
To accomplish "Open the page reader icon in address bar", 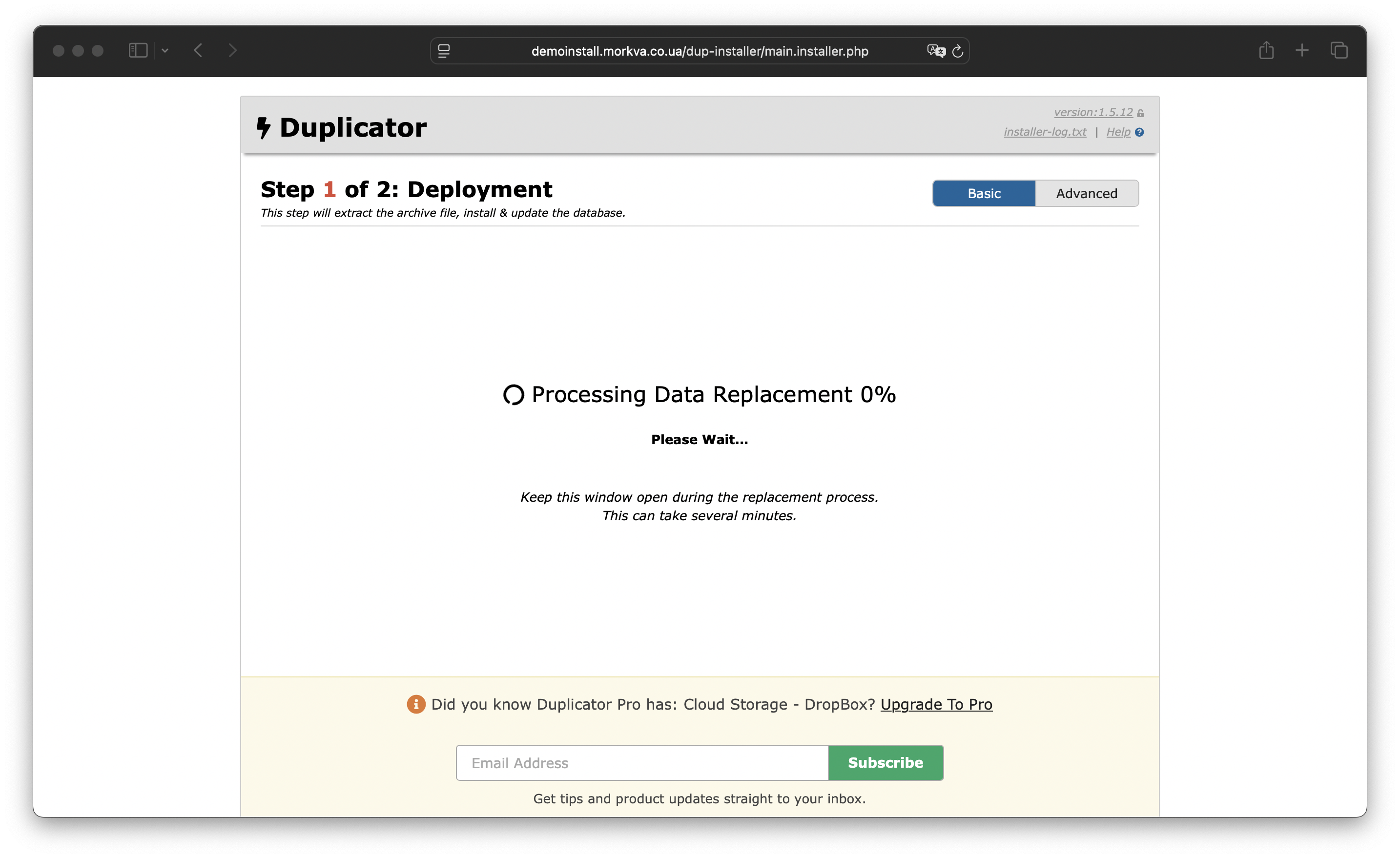I will click(444, 51).
